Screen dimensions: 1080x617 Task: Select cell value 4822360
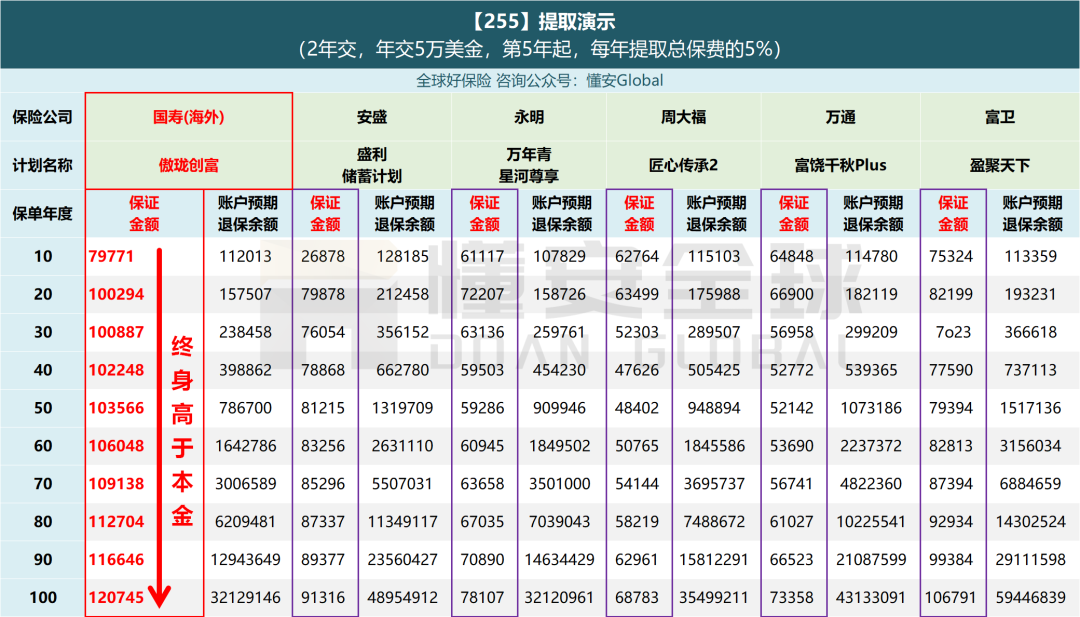[871, 484]
